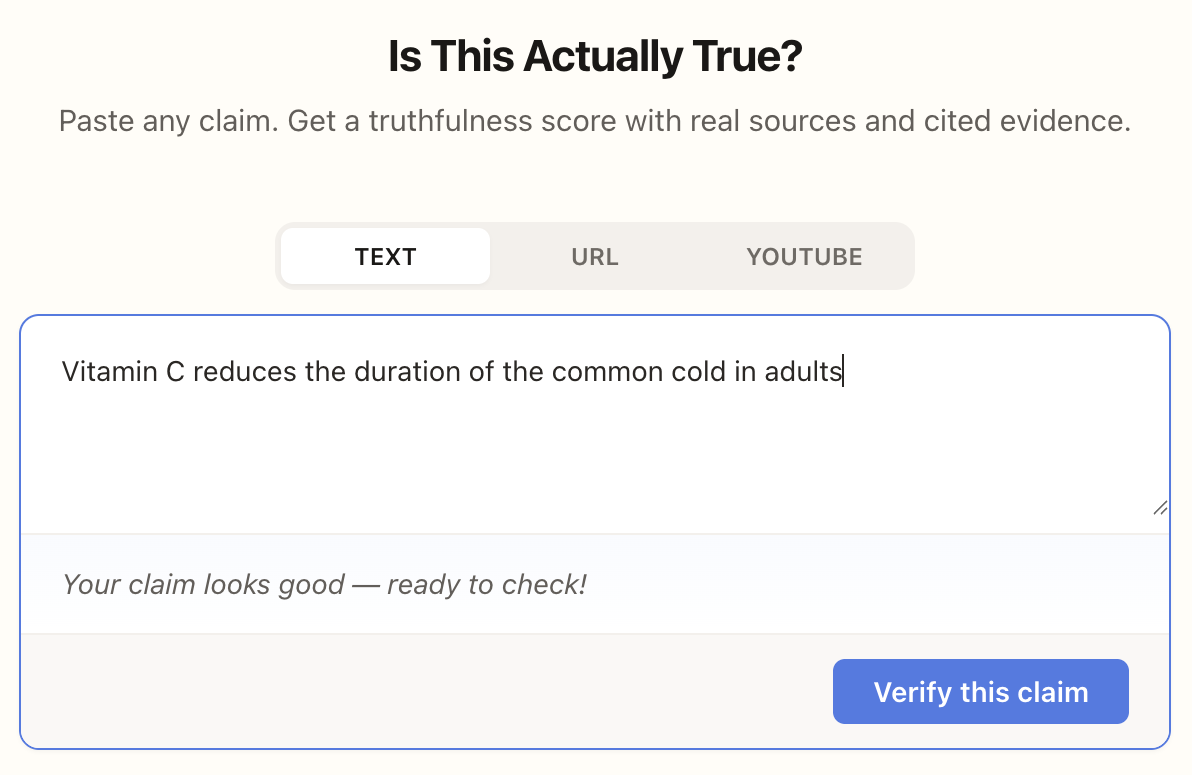Switch to the URL tab
Image resolution: width=1192 pixels, height=775 pixels.
tap(594, 256)
